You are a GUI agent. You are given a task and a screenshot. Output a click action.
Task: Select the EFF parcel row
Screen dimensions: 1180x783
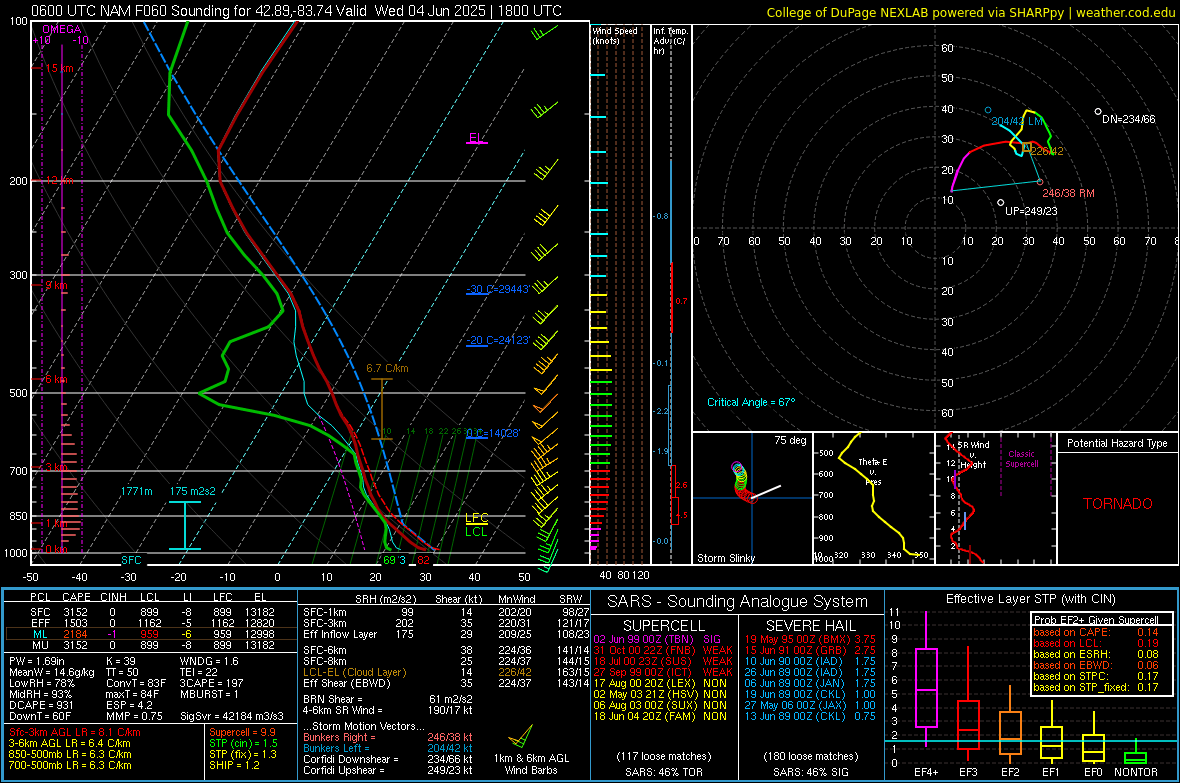click(150, 623)
